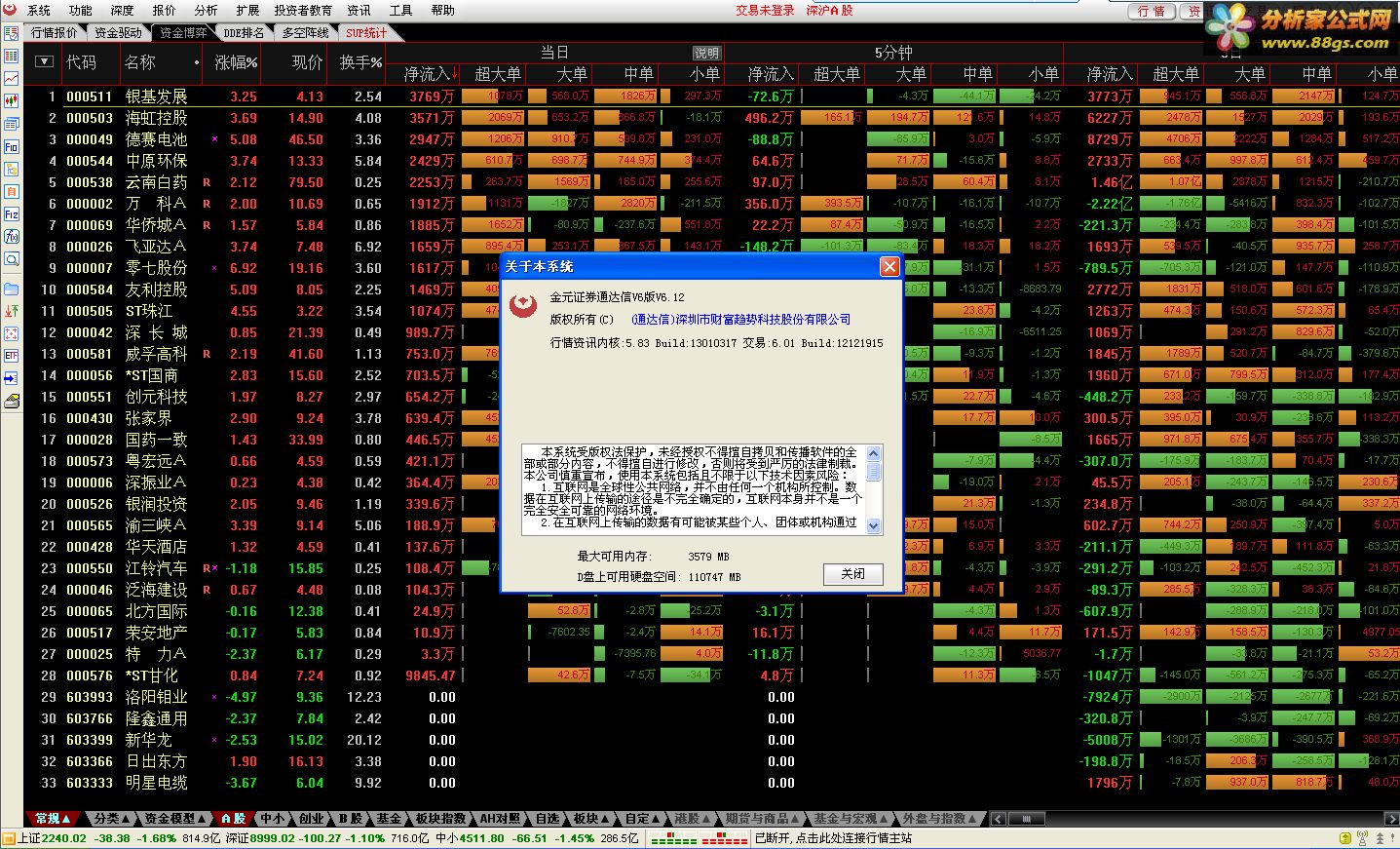
Task: Open the 投资者教育 menu
Action: click(303, 10)
